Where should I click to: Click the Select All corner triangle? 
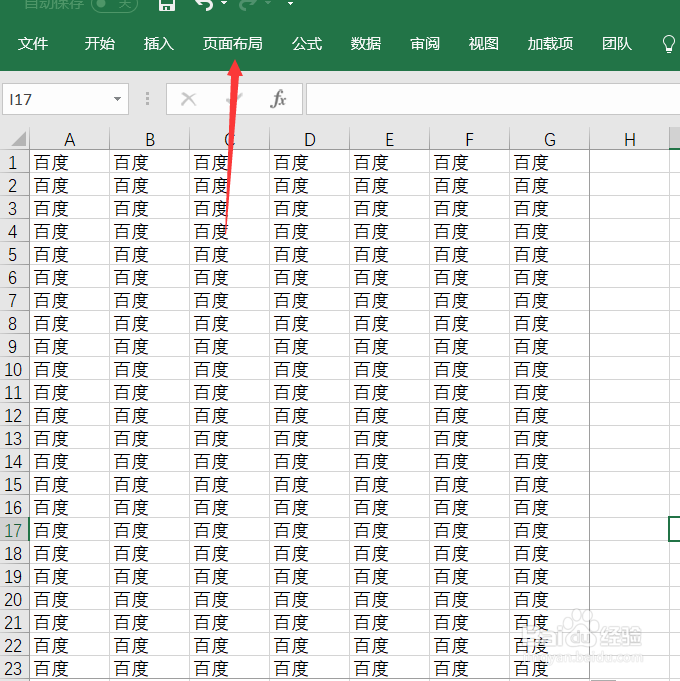click(x=19, y=139)
